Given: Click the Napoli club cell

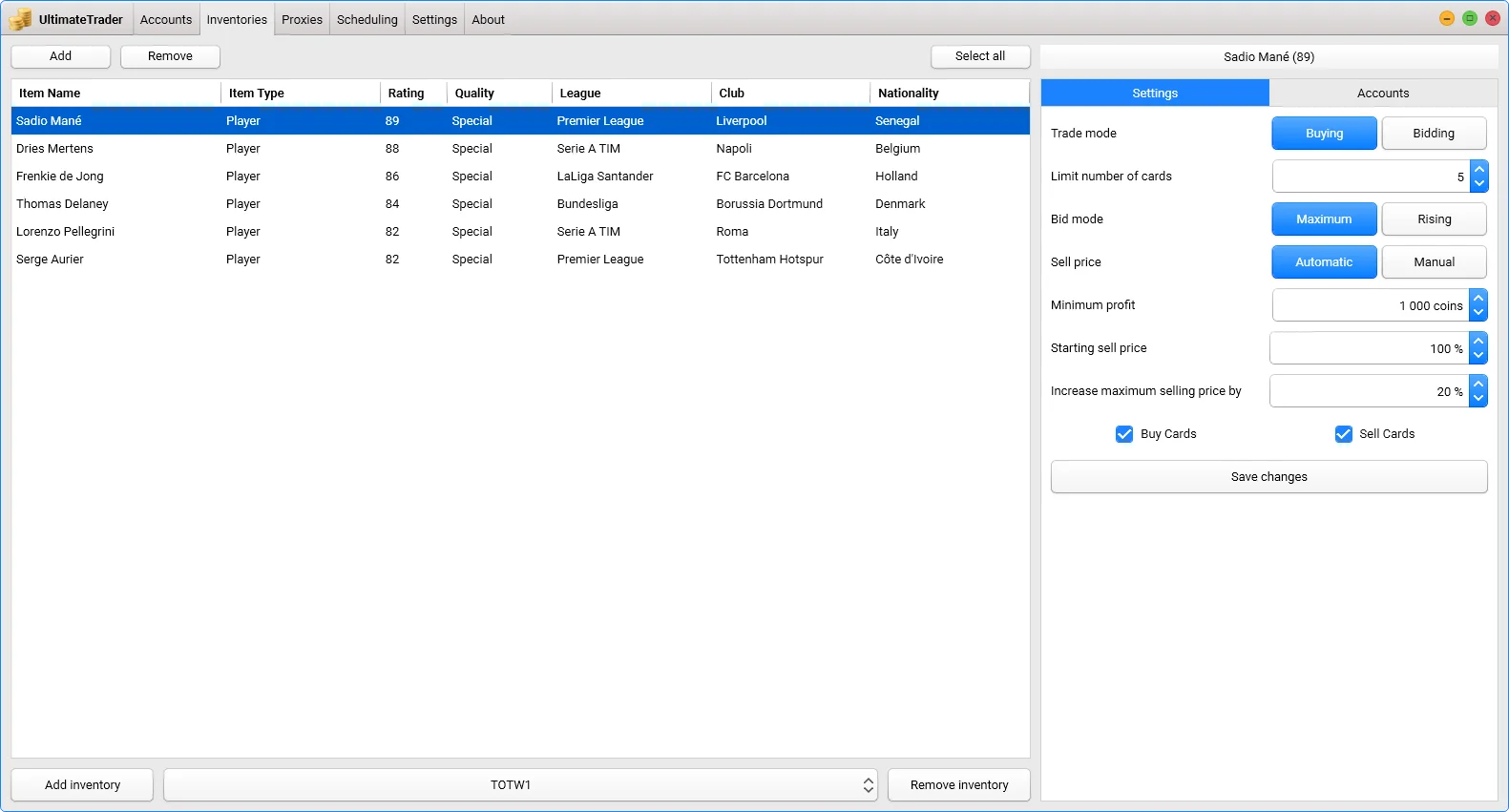Looking at the screenshot, I should (x=734, y=149).
